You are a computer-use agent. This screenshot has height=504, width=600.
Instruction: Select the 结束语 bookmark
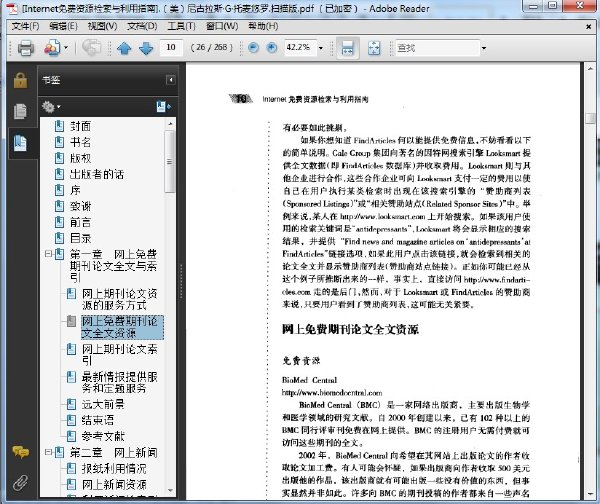click(x=98, y=420)
